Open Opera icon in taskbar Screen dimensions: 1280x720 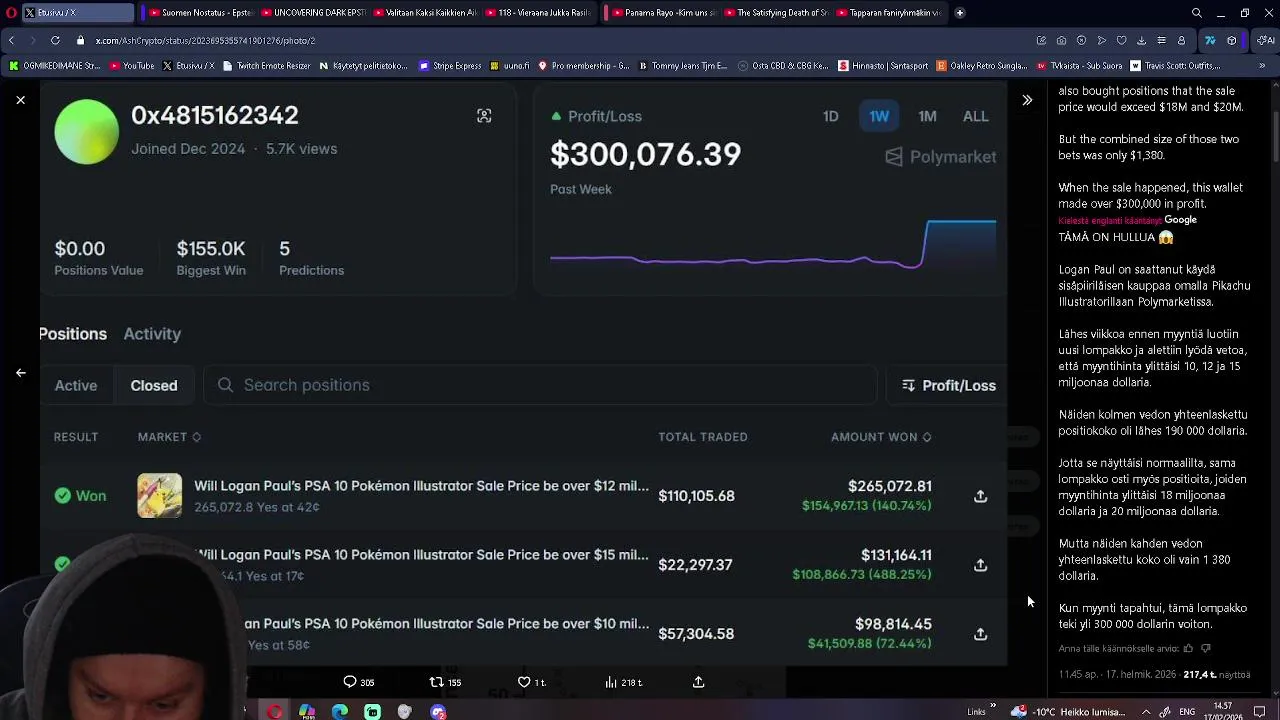274,712
